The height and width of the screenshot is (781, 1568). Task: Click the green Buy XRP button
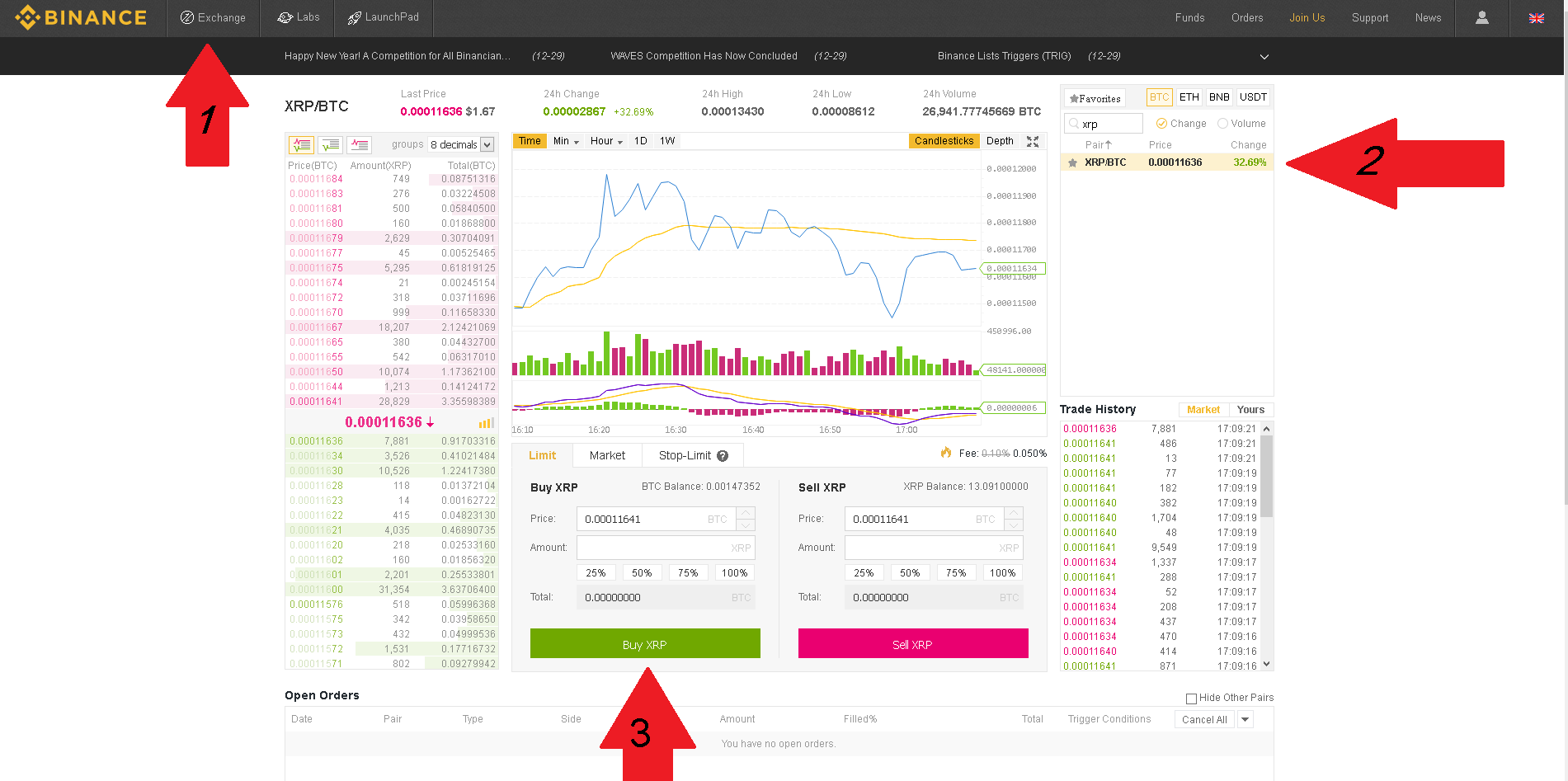click(x=645, y=644)
